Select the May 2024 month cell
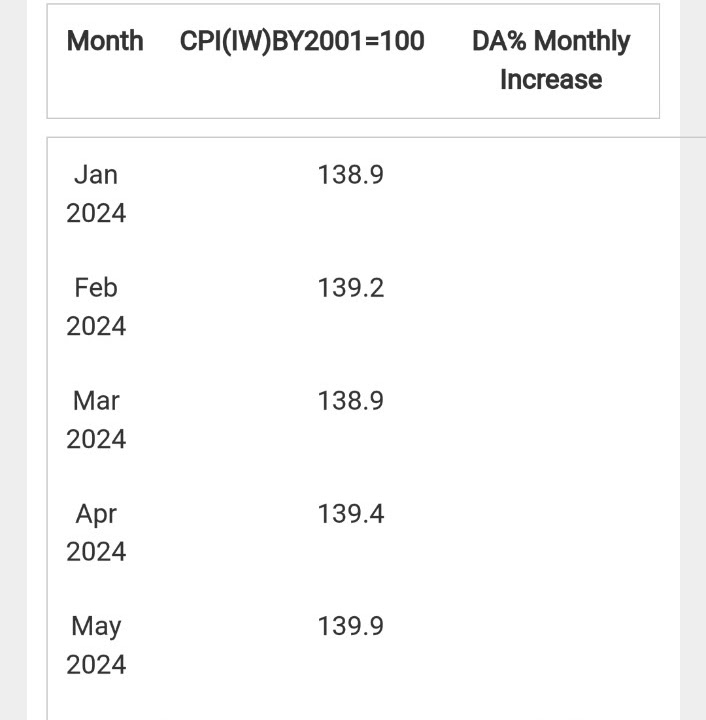 point(96,645)
